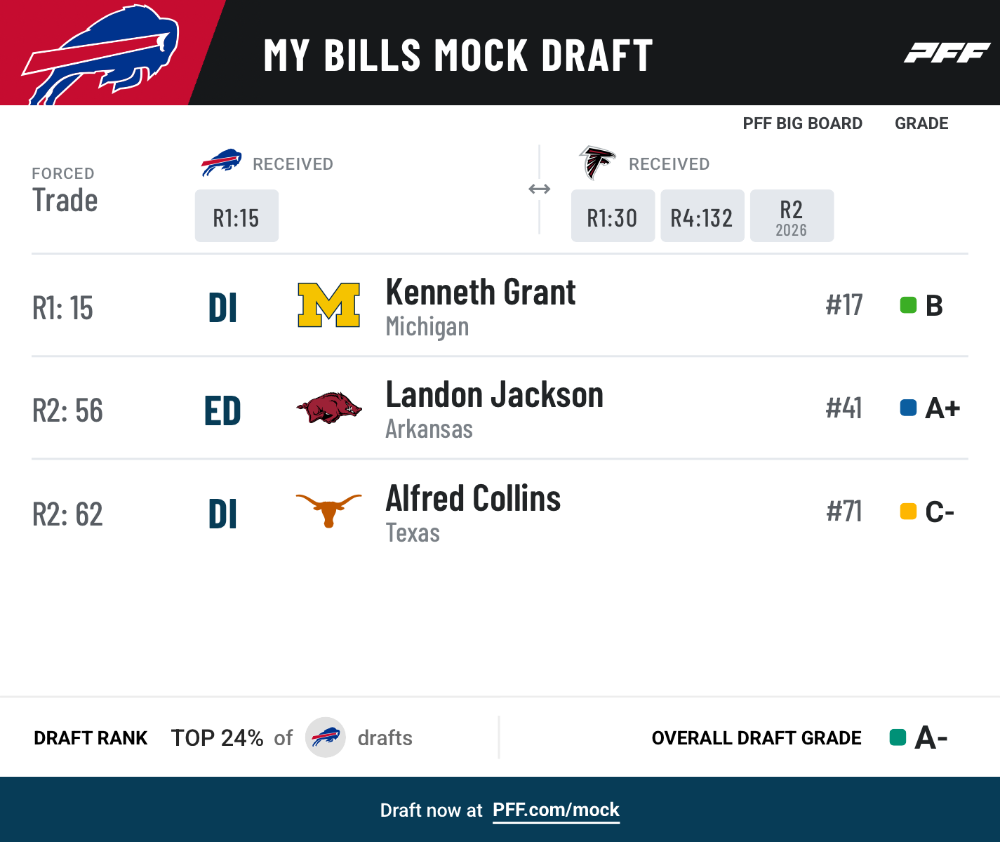Select the R2 2026 pick chip

[791, 216]
